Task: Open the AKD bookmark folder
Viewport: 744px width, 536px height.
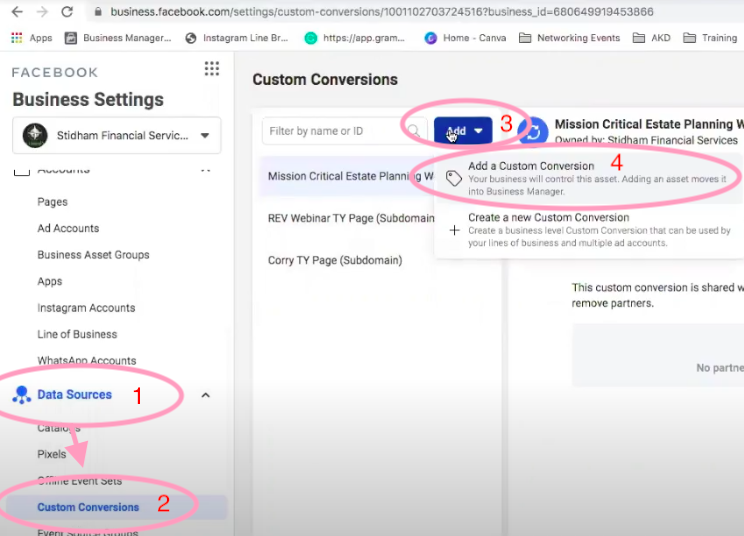Action: pos(651,38)
